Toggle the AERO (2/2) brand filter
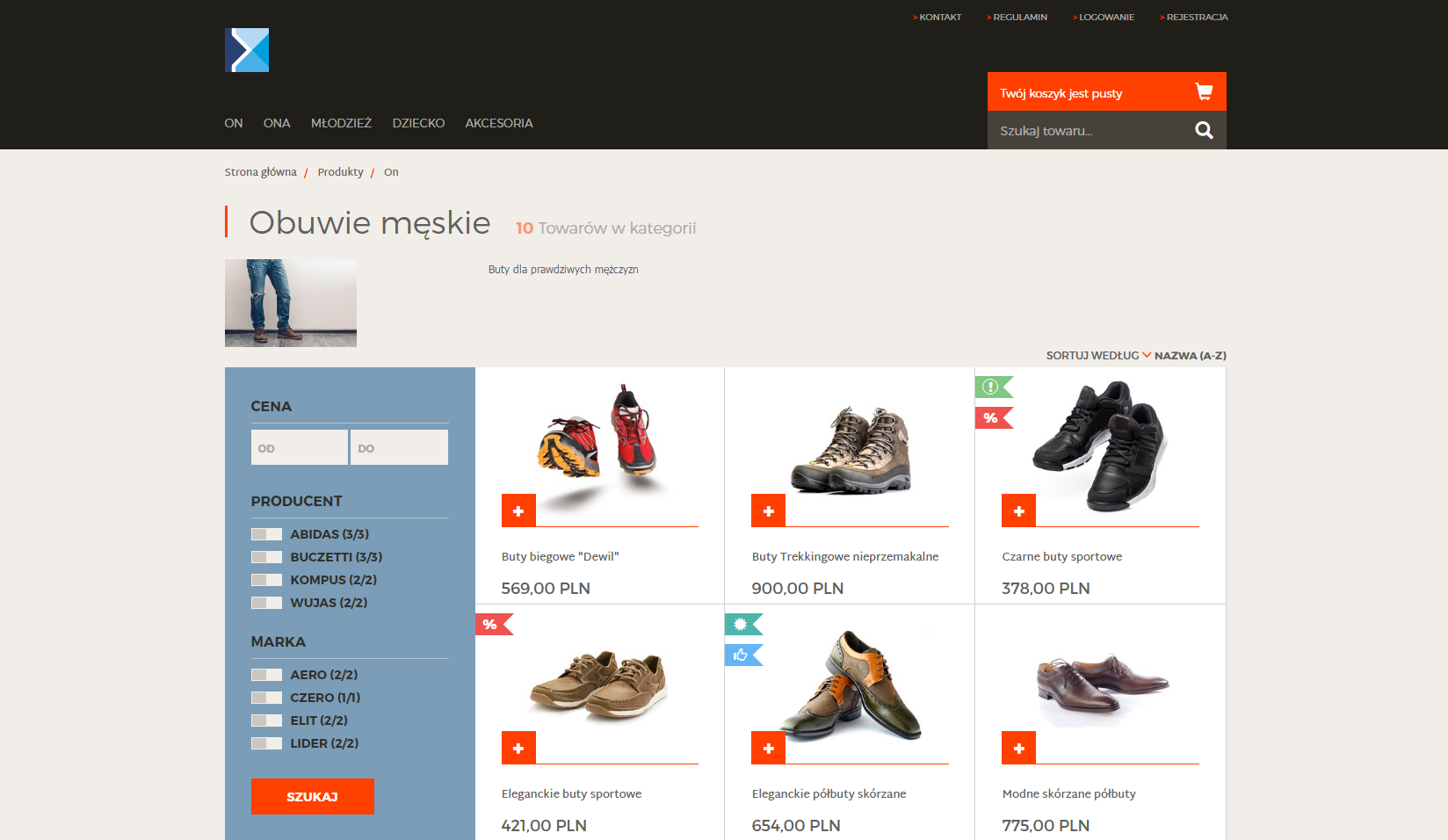Viewport: 1448px width, 840px height. (266, 675)
